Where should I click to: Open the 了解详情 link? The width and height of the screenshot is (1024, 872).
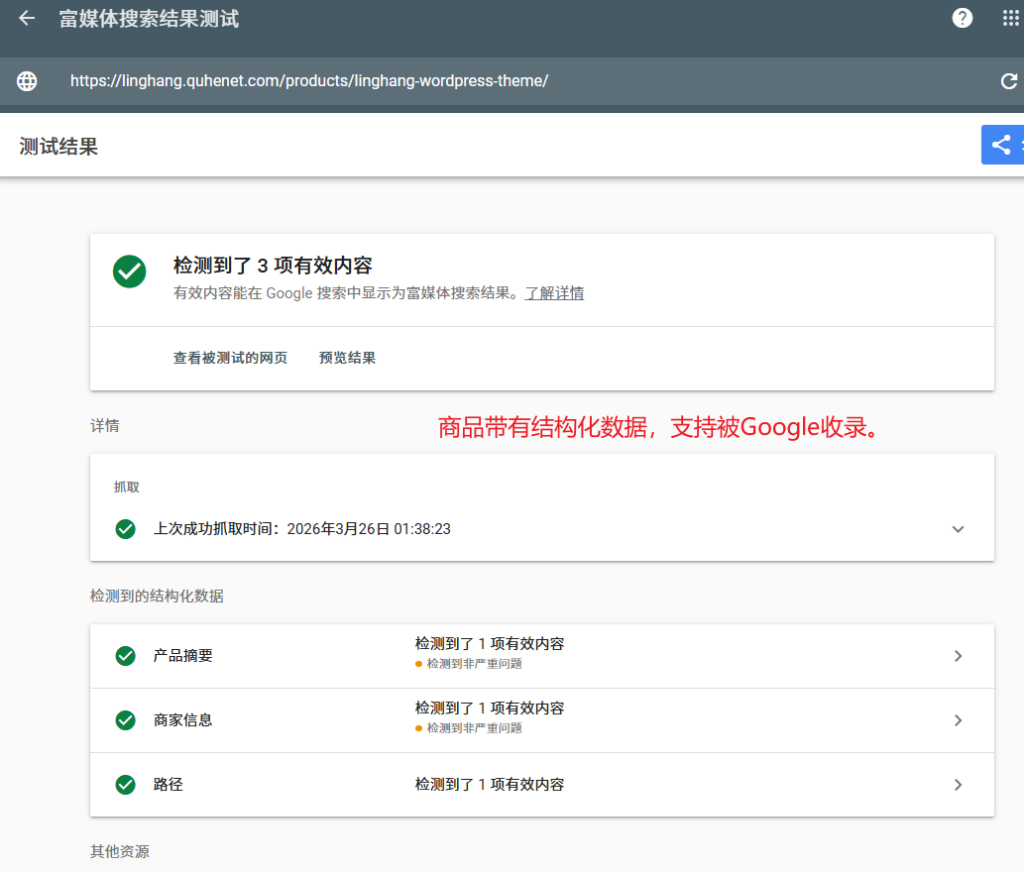554,293
